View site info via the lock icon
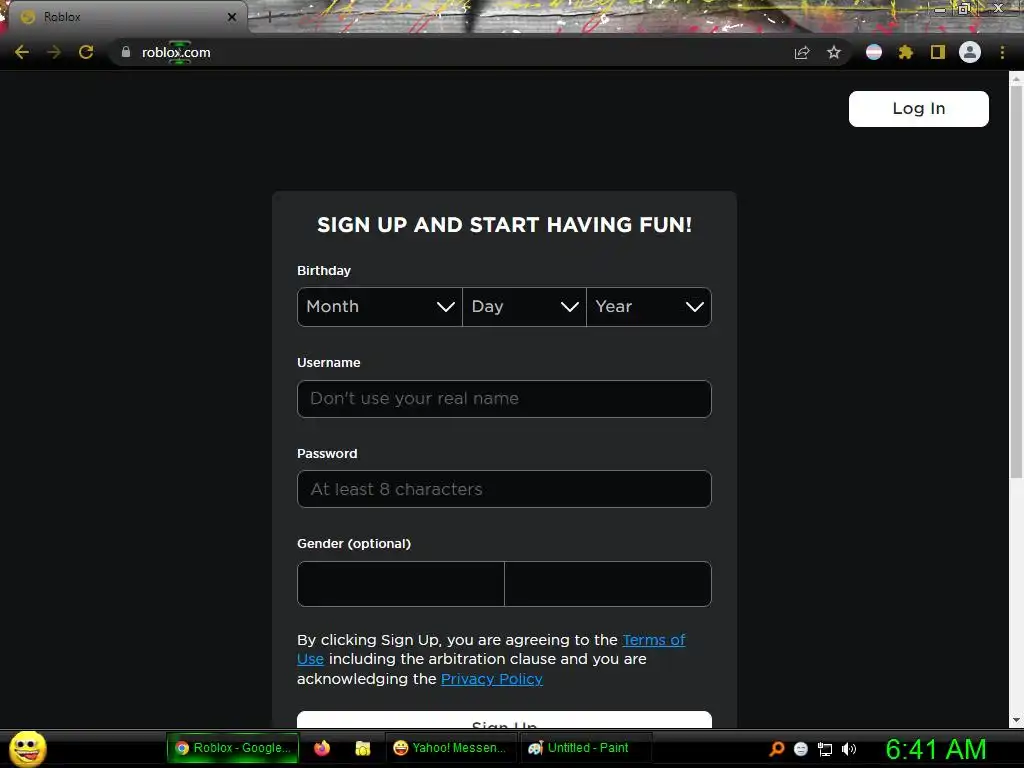 point(126,52)
